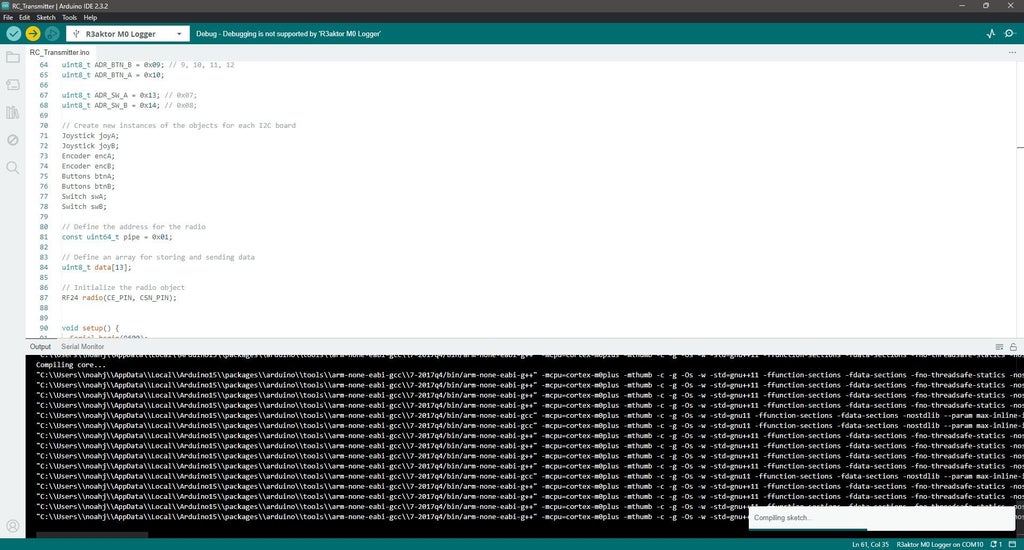Screen dimensions: 1024x550
Task: Open the File menu
Action: pyautogui.click(x=8, y=18)
